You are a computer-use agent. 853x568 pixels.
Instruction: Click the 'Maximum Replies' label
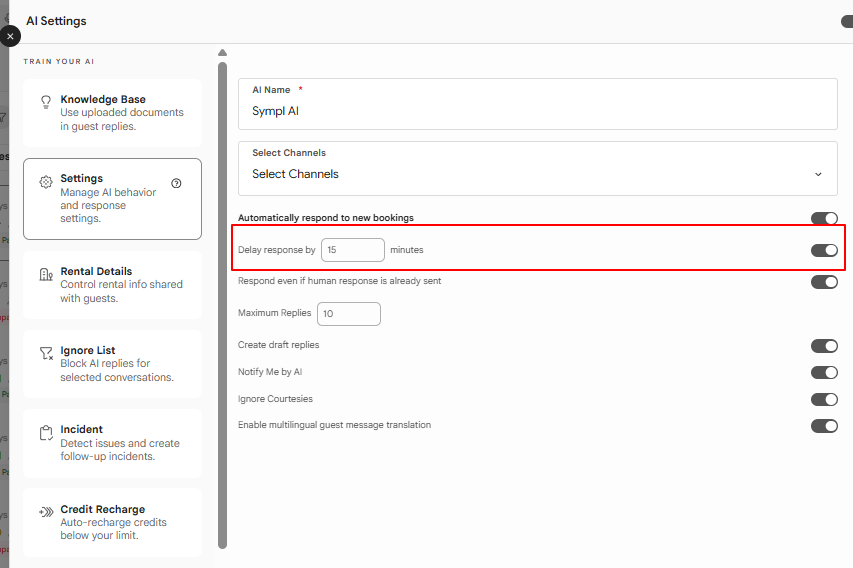tap(274, 313)
